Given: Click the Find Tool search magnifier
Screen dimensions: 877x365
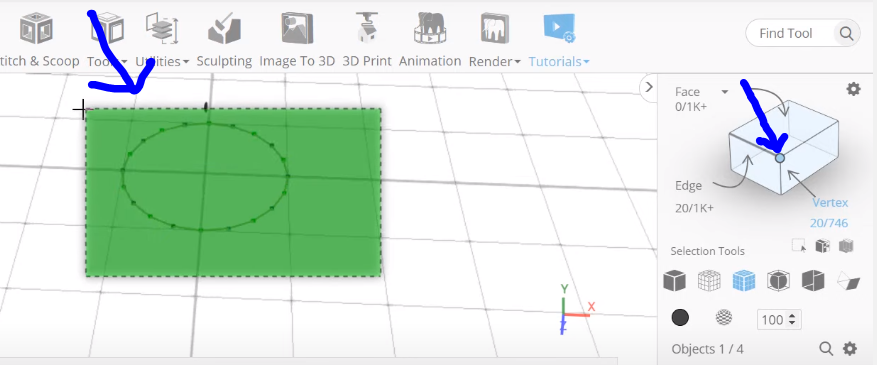Looking at the screenshot, I should [x=846, y=34].
